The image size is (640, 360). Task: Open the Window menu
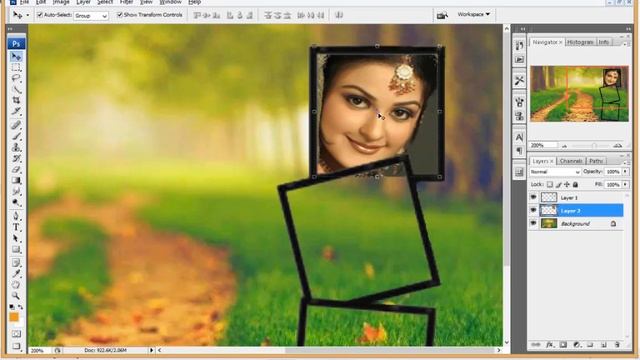(170, 2)
